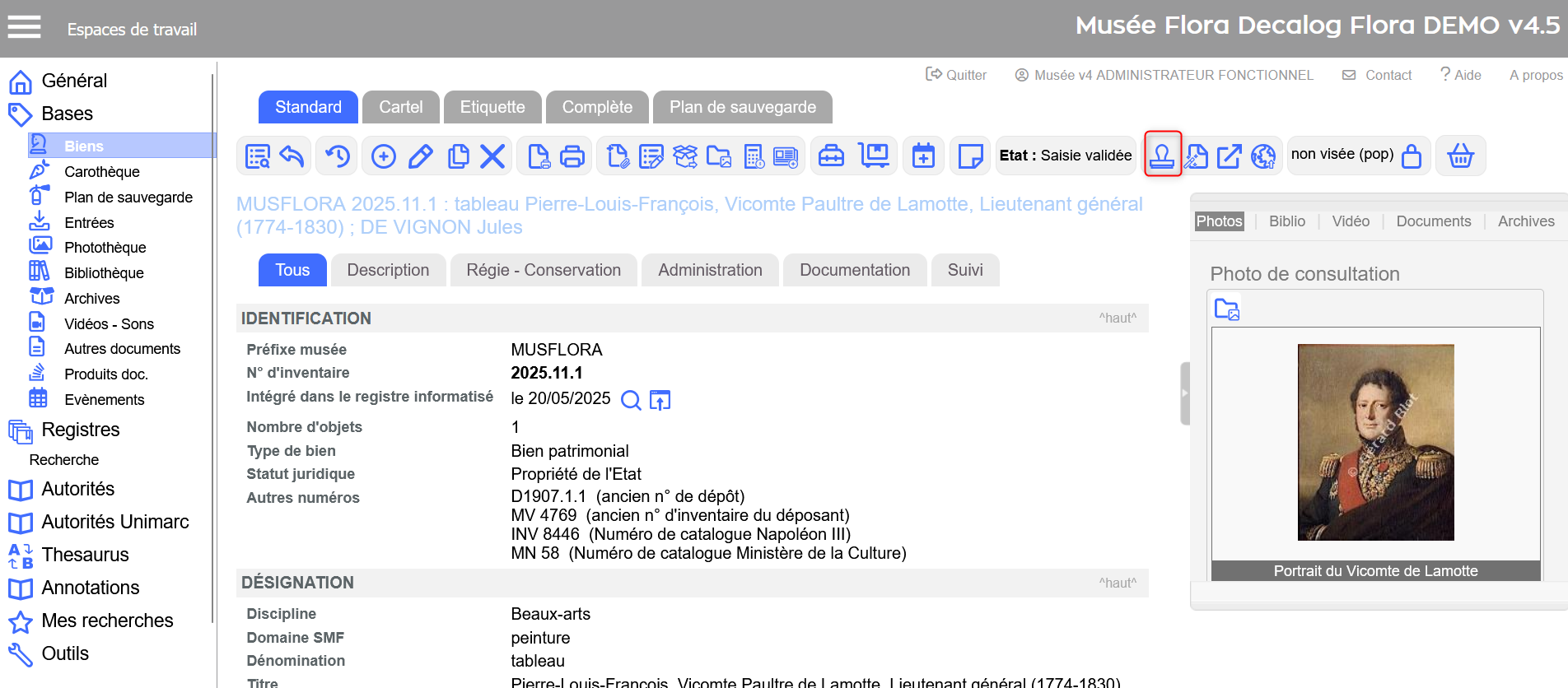Click the globe publish icon
Screen dimensions: 1568x688
(1263, 156)
